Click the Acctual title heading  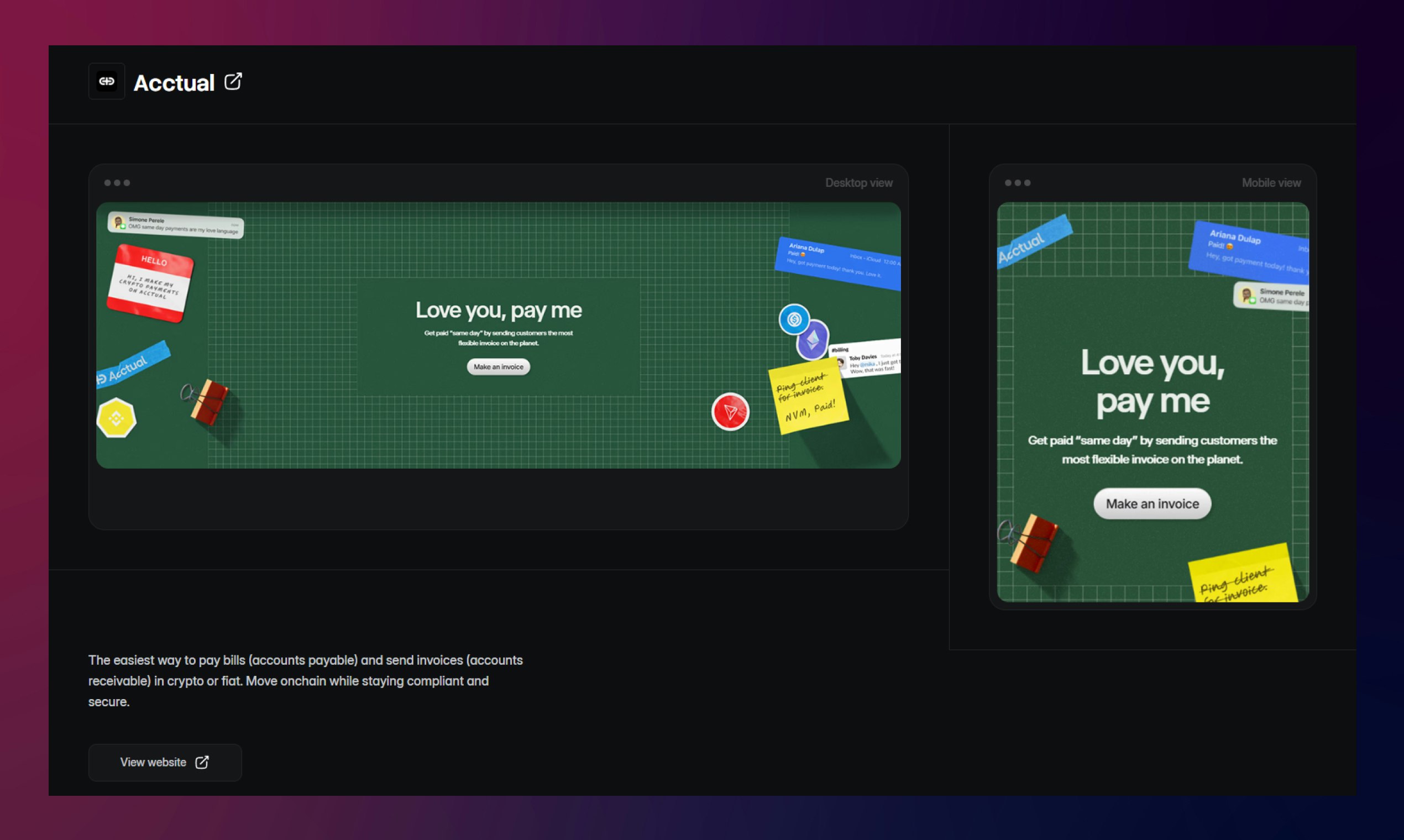coord(174,83)
